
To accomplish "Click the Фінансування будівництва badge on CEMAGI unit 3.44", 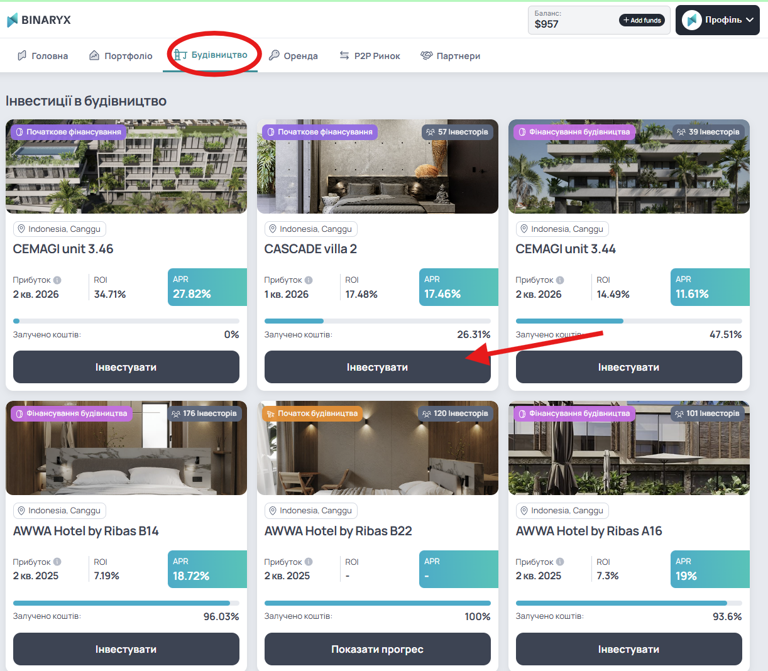I will pyautogui.click(x=575, y=132).
